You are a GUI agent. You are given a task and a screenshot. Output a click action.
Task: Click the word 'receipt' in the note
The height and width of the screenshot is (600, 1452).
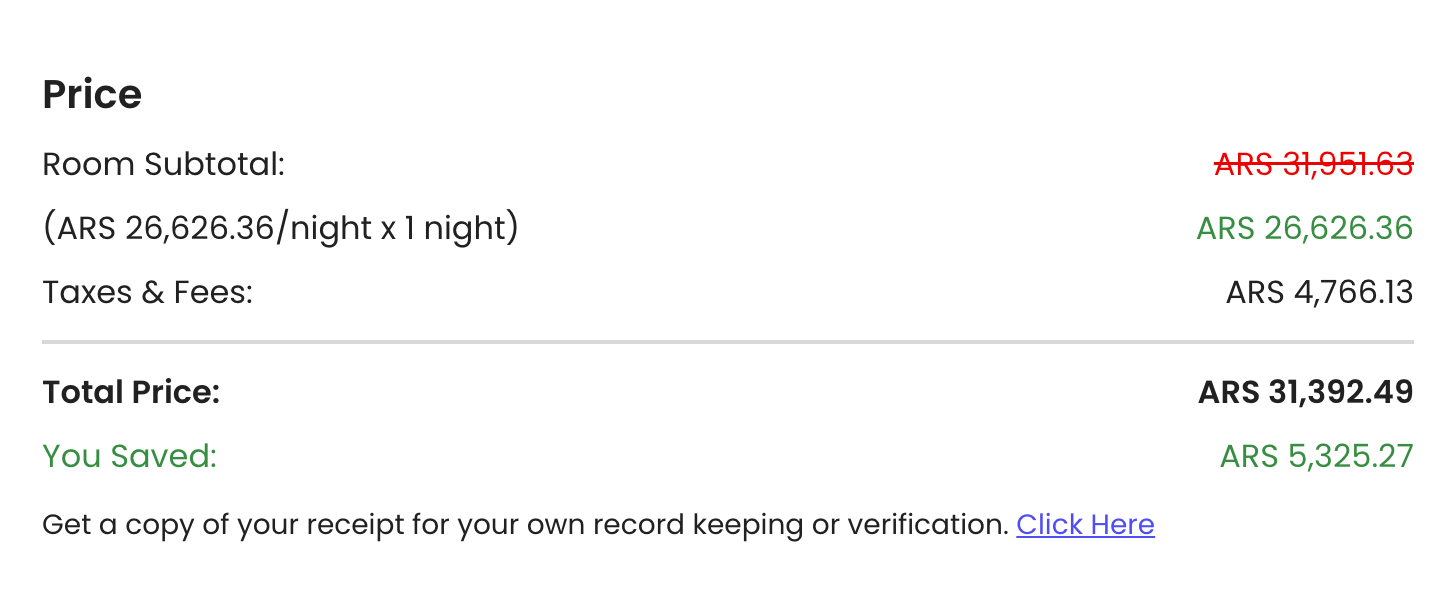(395, 524)
